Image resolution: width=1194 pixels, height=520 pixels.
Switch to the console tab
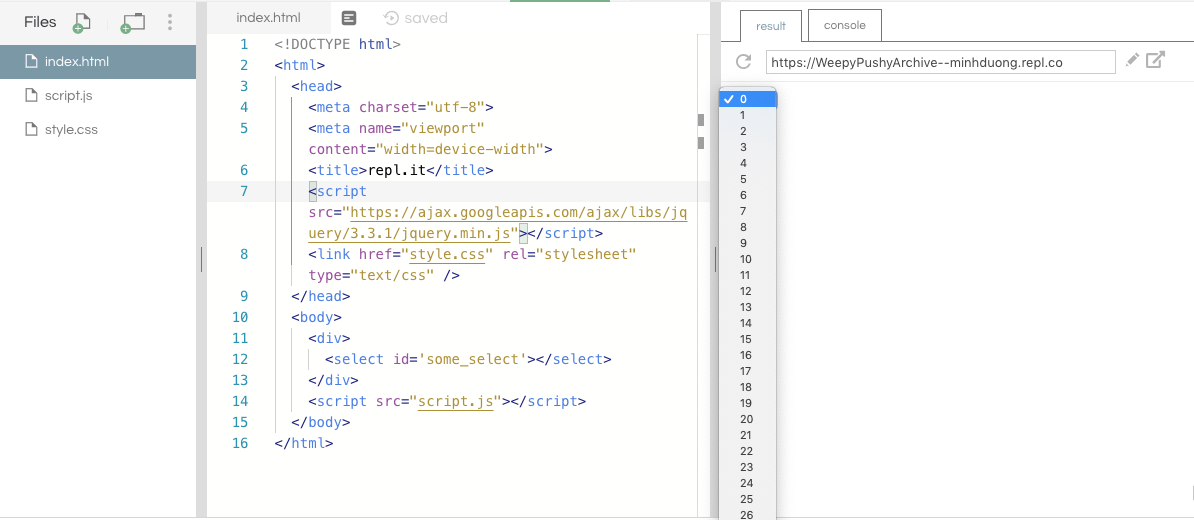844,25
